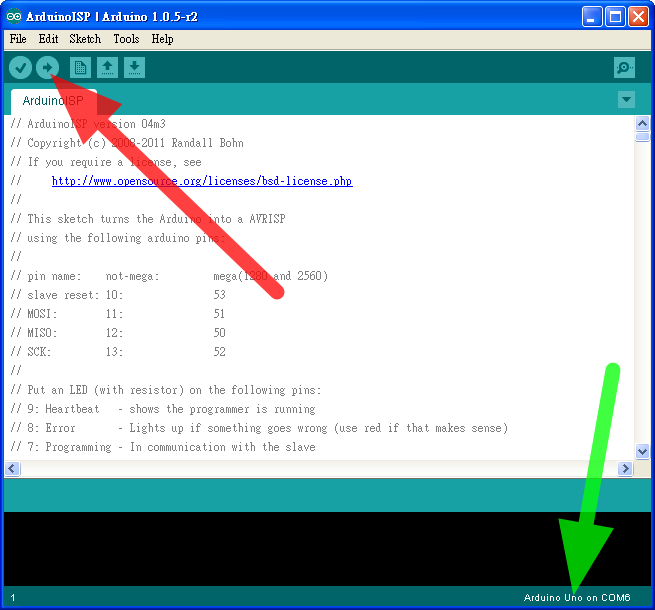Click the black console output area
Viewport: 655px width, 610px height.
[x=327, y=549]
